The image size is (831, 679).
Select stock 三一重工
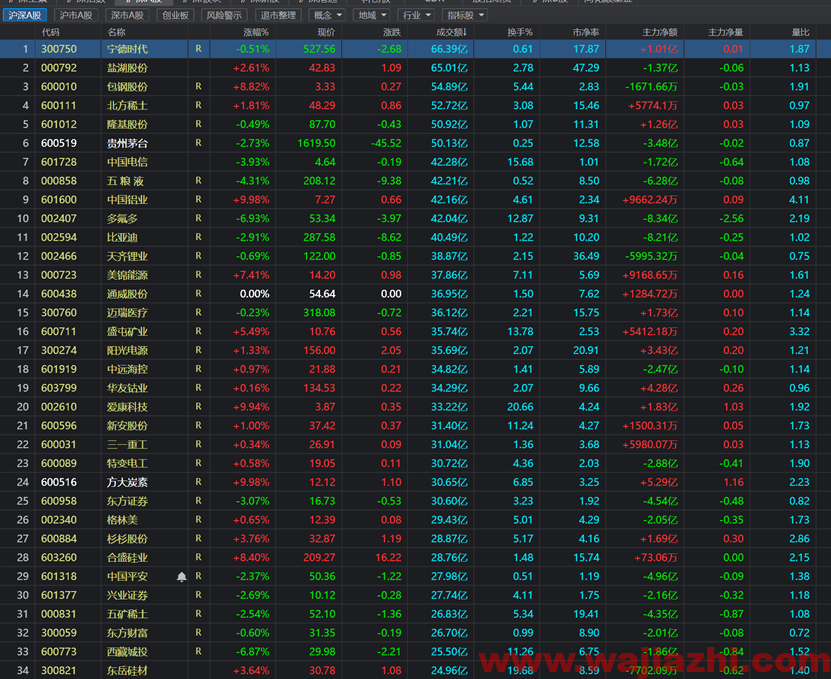pyautogui.click(x=127, y=444)
